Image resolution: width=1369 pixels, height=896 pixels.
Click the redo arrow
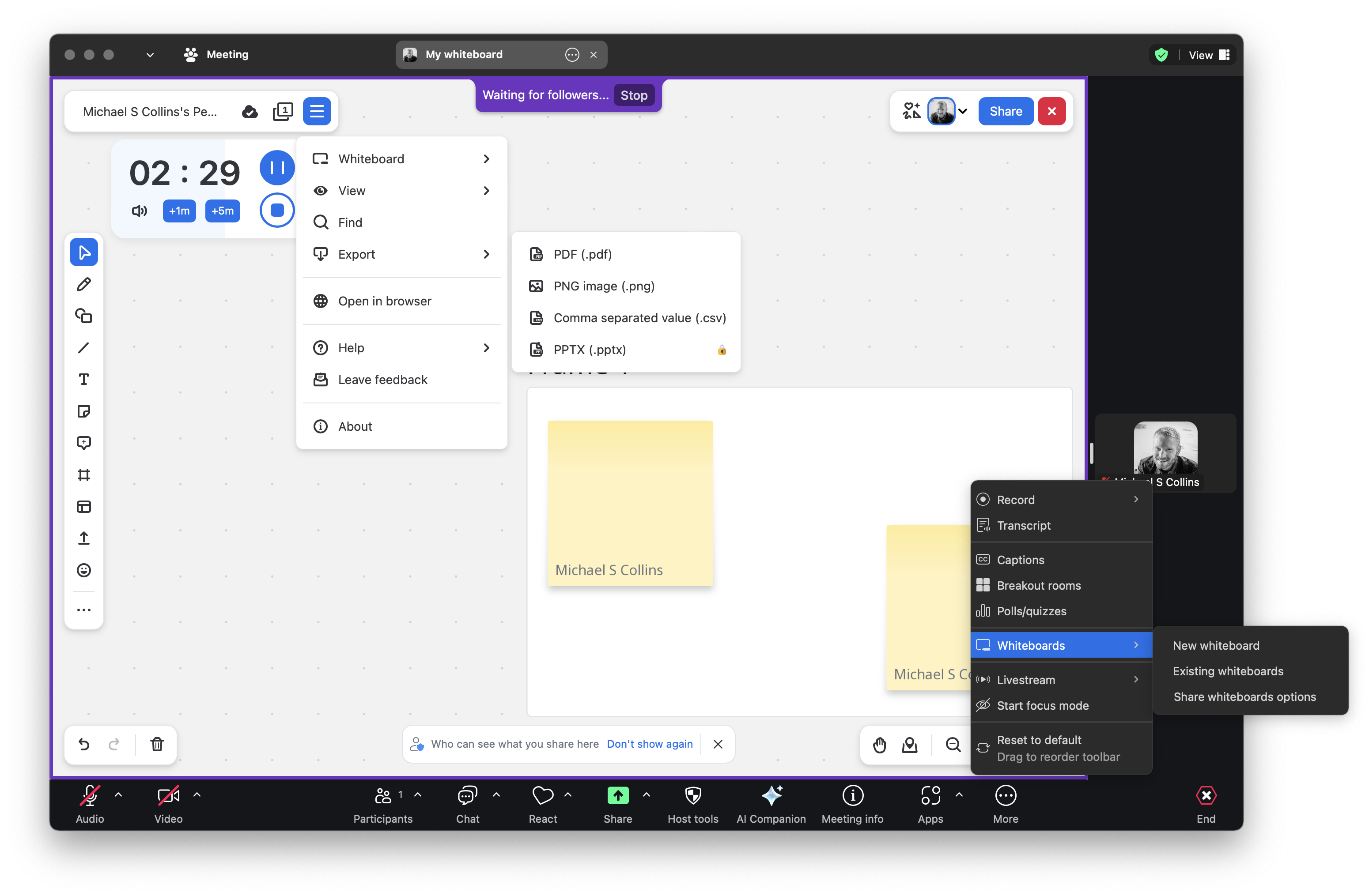coord(114,744)
